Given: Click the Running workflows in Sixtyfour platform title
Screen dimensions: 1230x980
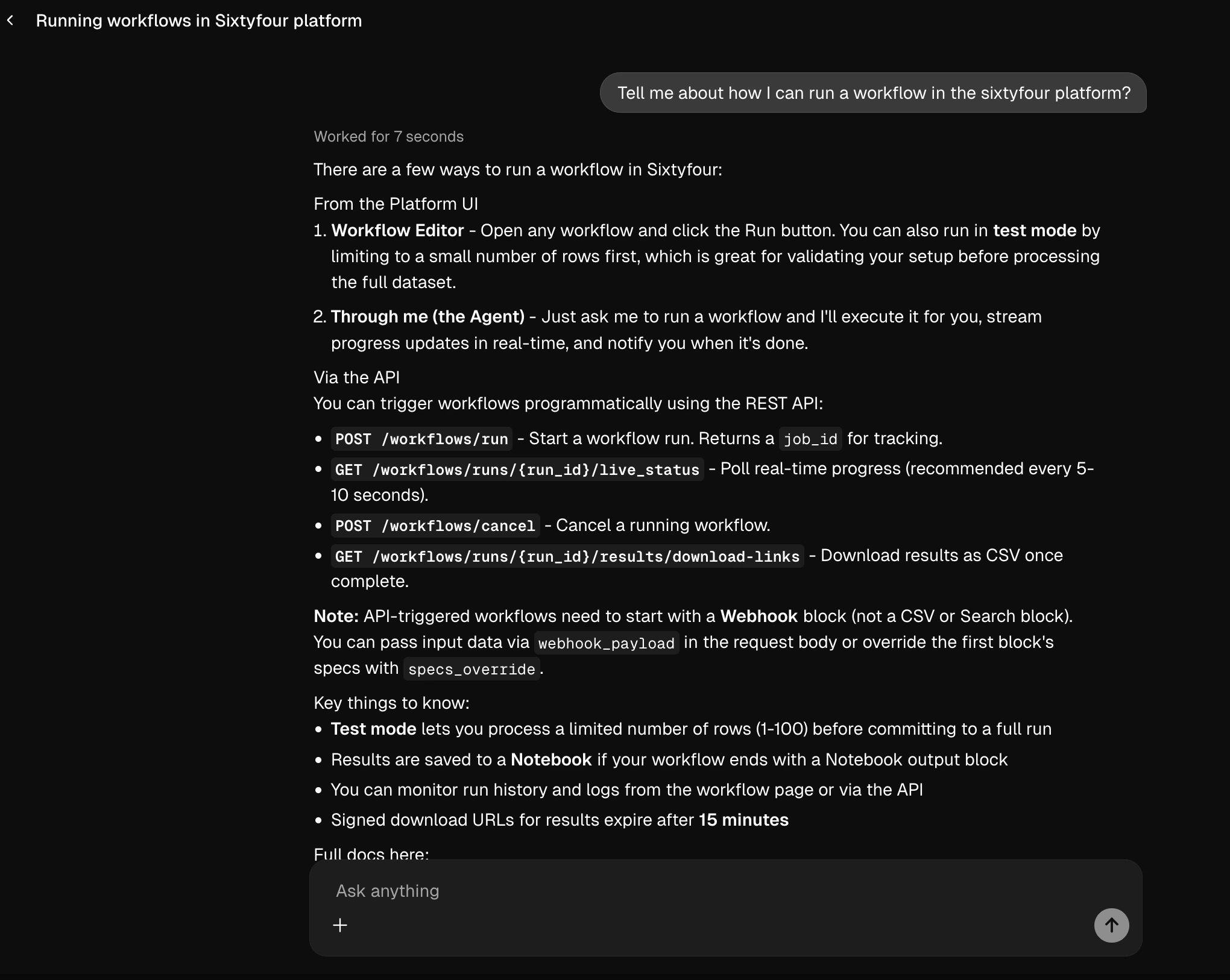Looking at the screenshot, I should pyautogui.click(x=199, y=20).
